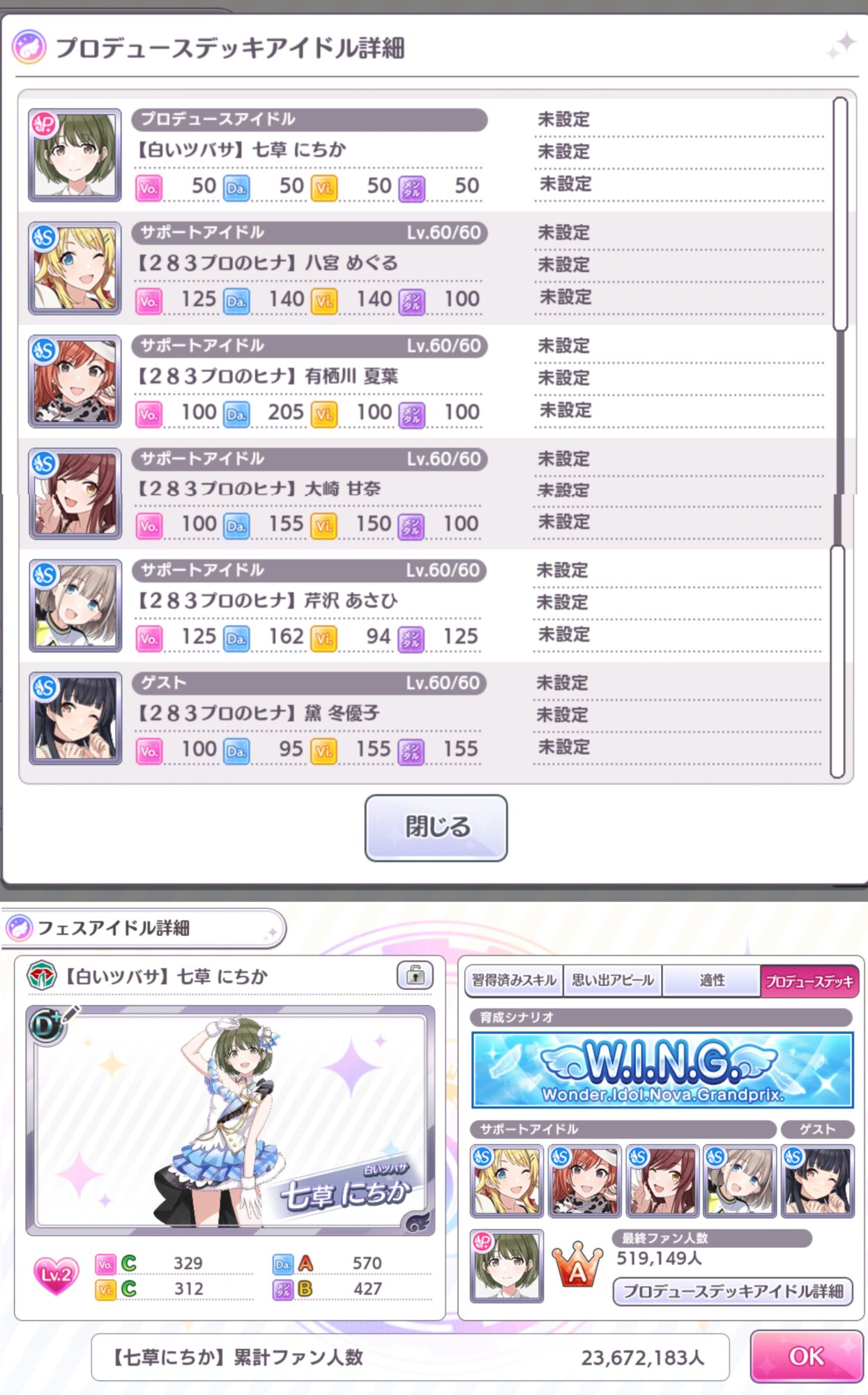Switch to 習得済みスキル tab
Screen dimensions: 868x1395
tap(514, 981)
